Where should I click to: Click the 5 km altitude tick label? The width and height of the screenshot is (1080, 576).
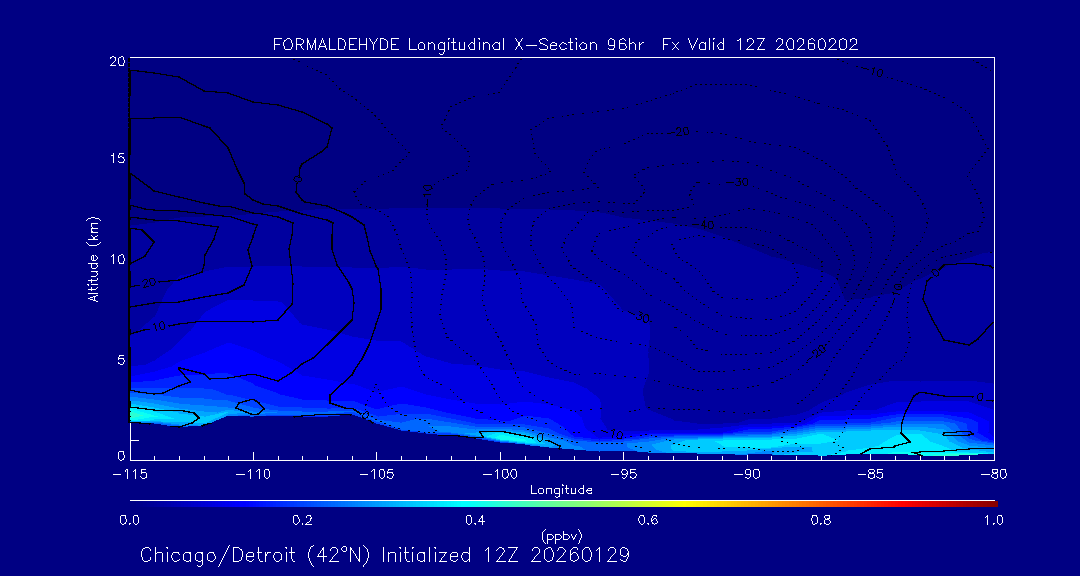(x=120, y=359)
